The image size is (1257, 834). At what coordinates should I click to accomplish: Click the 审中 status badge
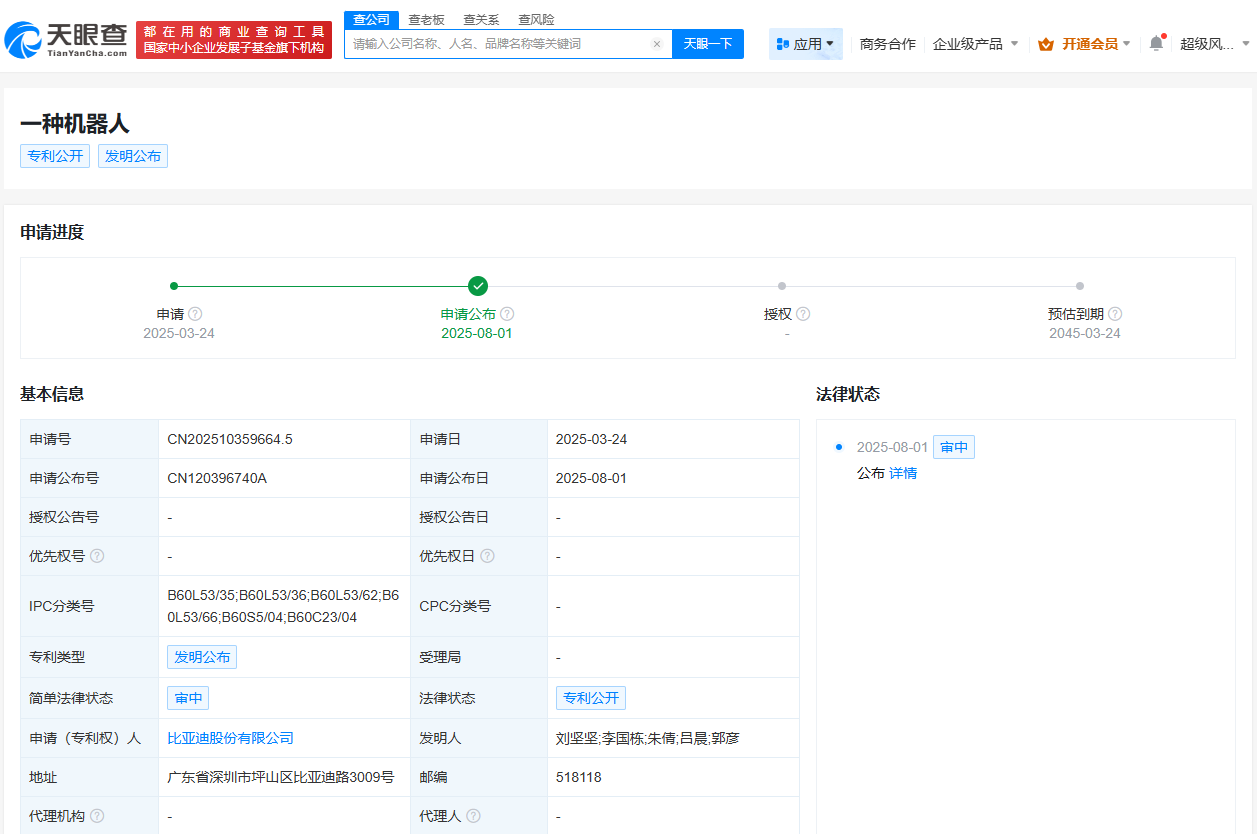(953, 447)
